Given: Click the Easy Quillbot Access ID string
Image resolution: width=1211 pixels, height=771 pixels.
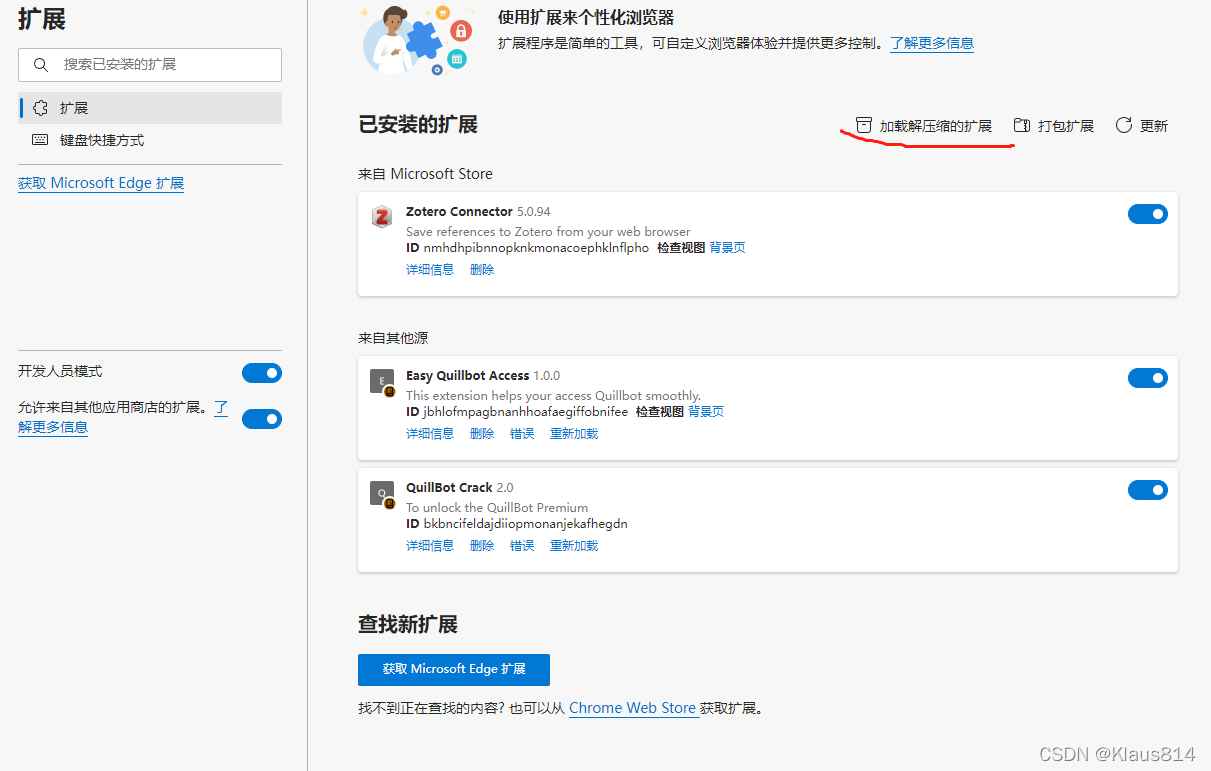Looking at the screenshot, I should pos(526,412).
